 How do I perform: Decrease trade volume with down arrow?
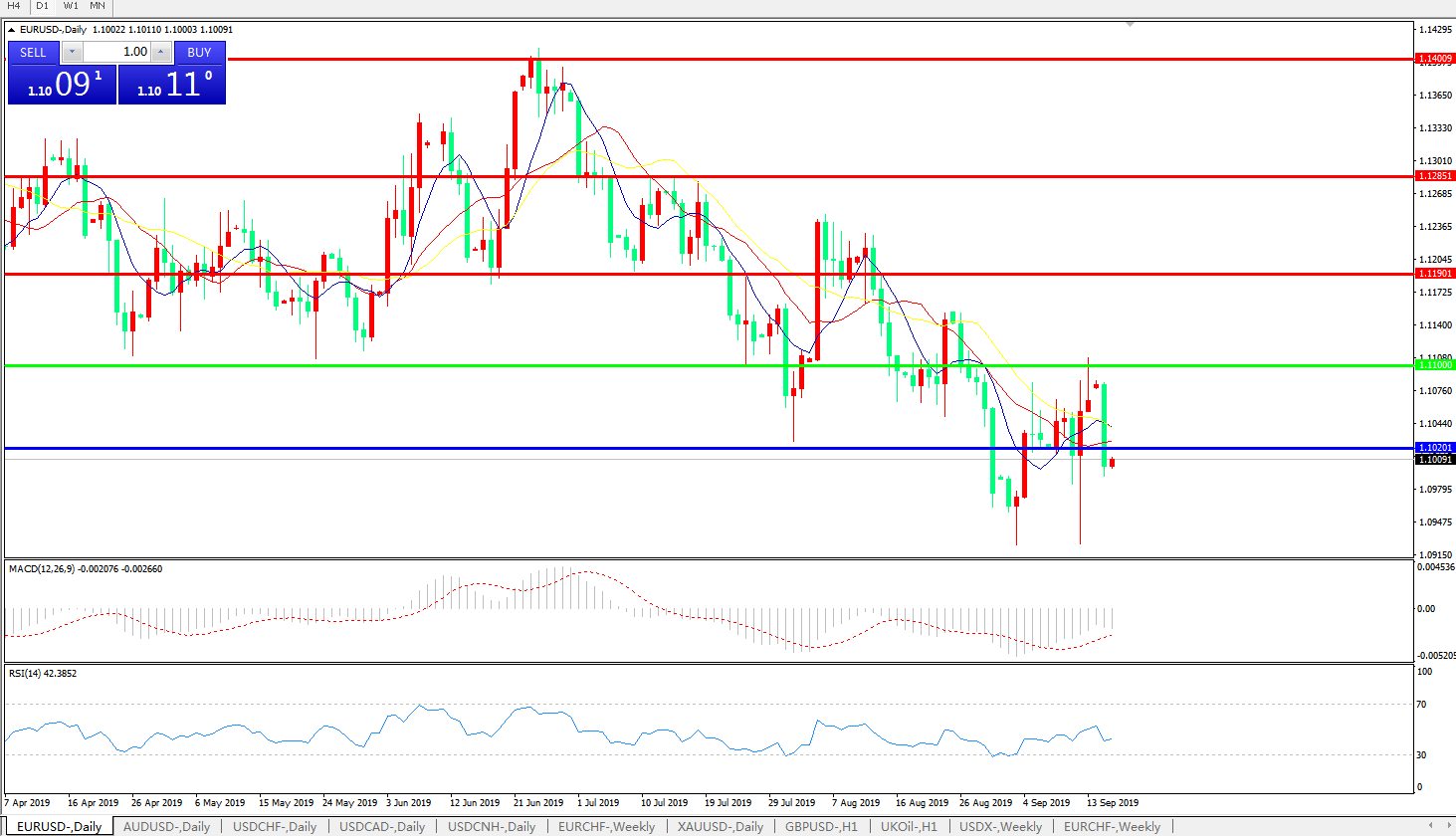(73, 52)
